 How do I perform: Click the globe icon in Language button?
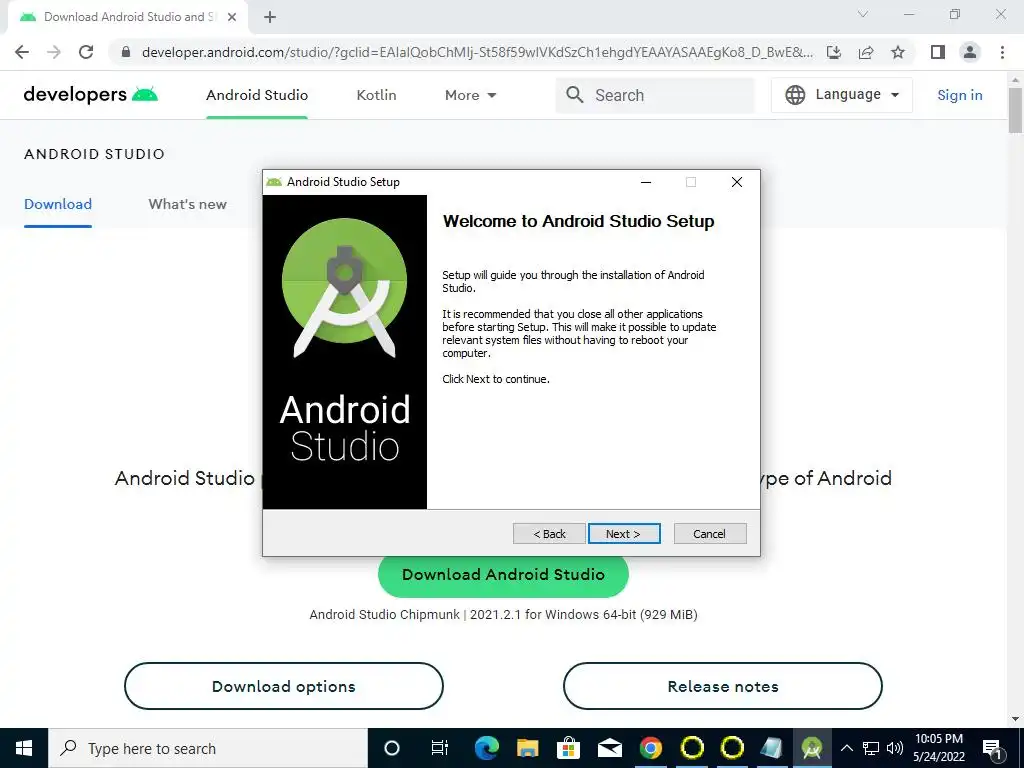(x=795, y=95)
